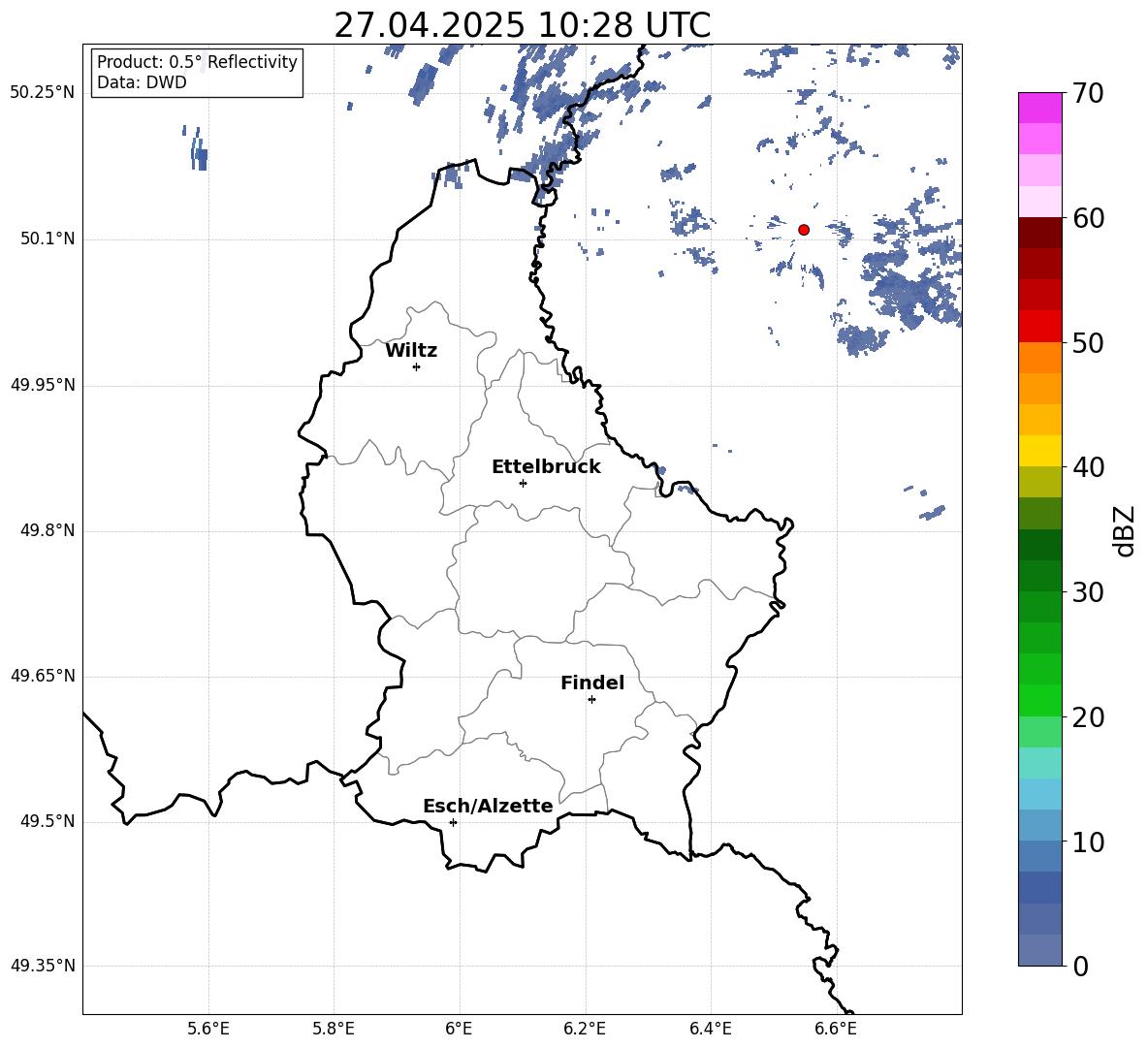The height and width of the screenshot is (1048, 1148).
Task: Click the latitude label 49.5°N
Action: 48,821
